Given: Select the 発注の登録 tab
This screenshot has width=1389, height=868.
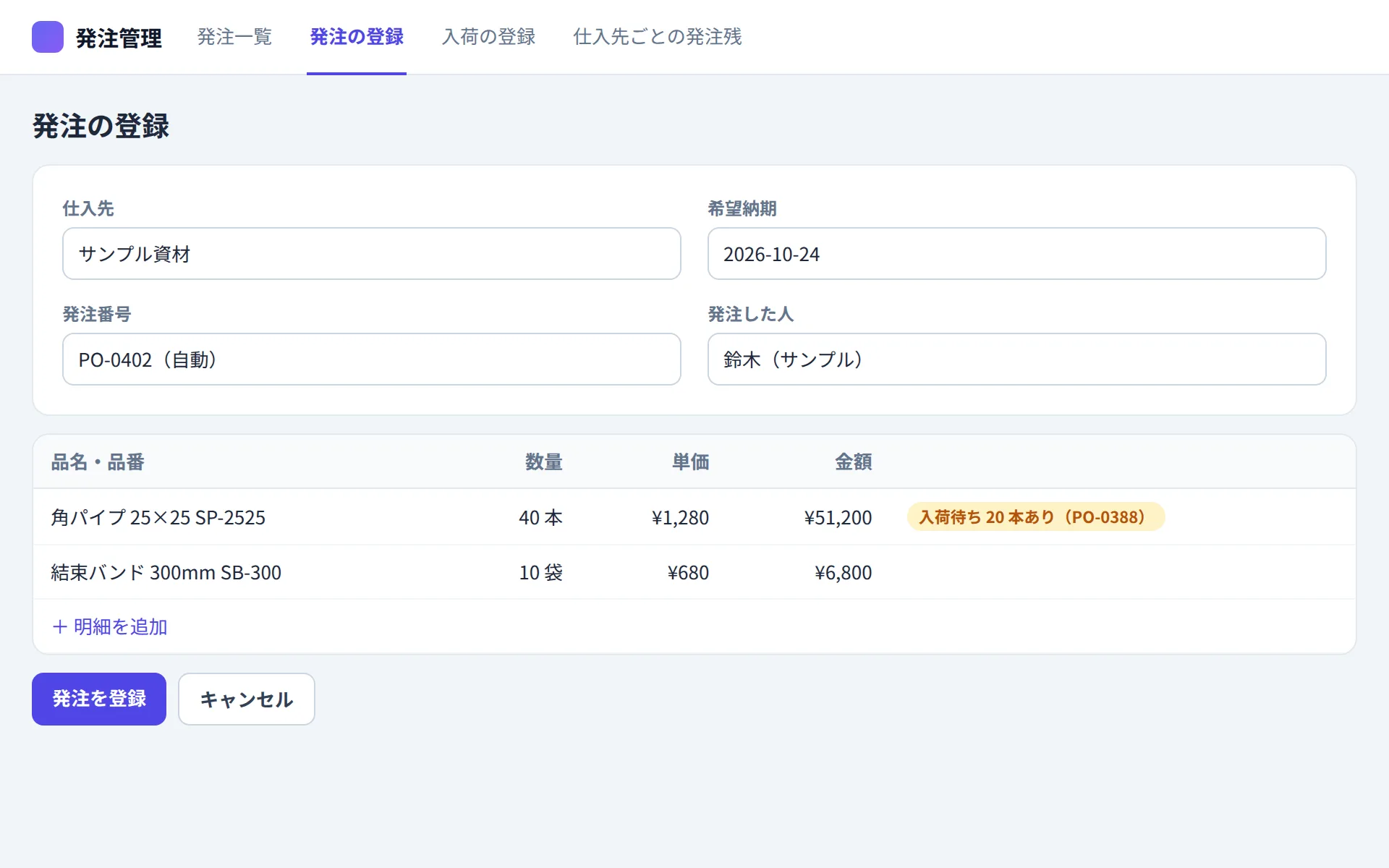Looking at the screenshot, I should (x=357, y=37).
